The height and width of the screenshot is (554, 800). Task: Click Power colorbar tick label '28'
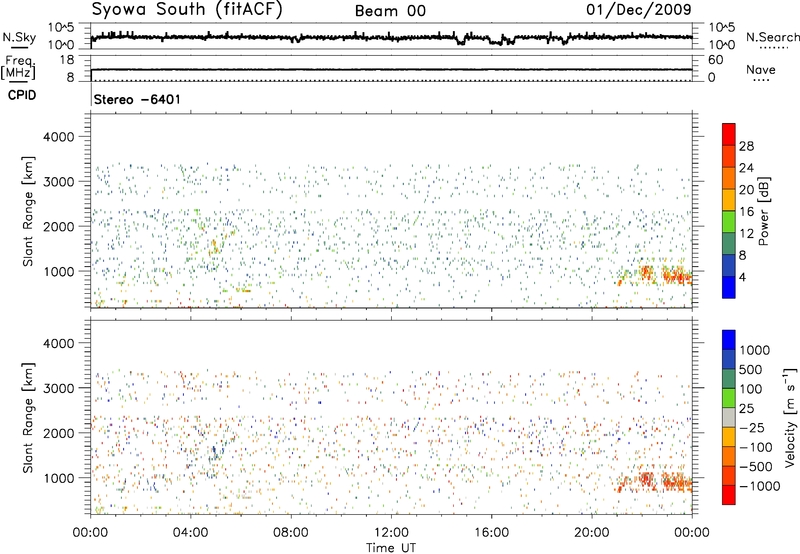[x=746, y=146]
